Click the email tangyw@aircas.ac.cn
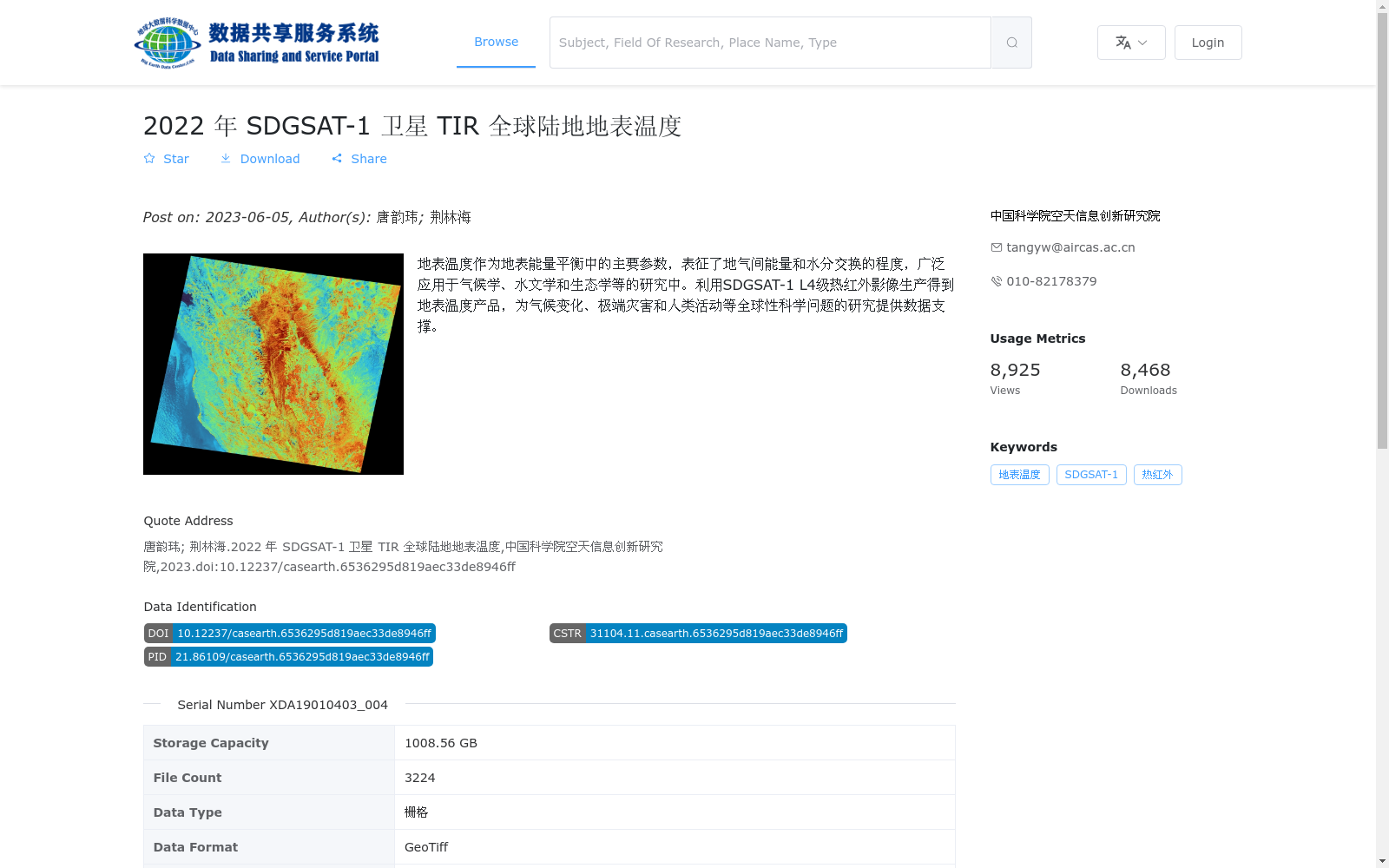1389x868 pixels. [1070, 247]
